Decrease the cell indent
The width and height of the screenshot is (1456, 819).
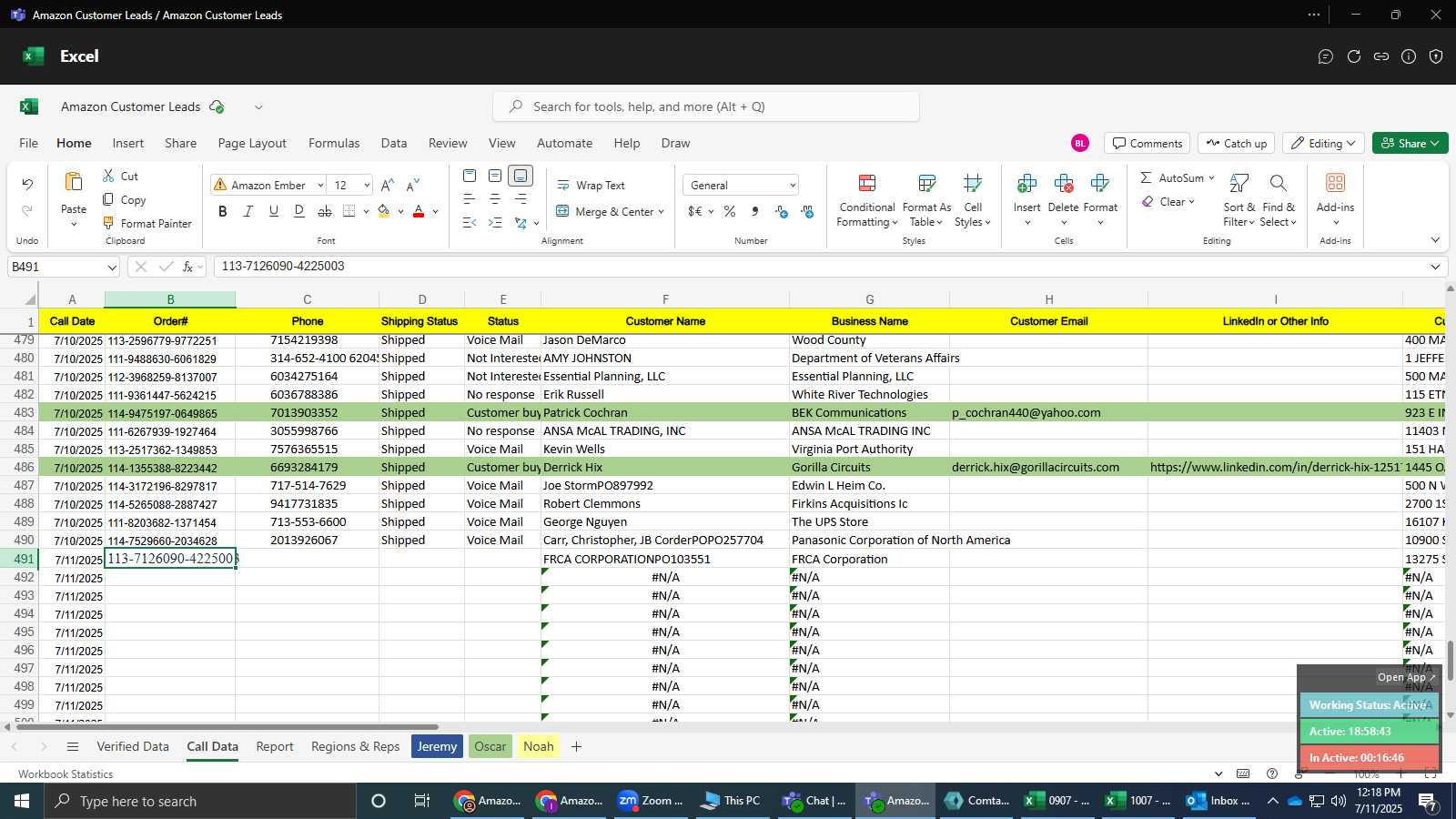[470, 223]
